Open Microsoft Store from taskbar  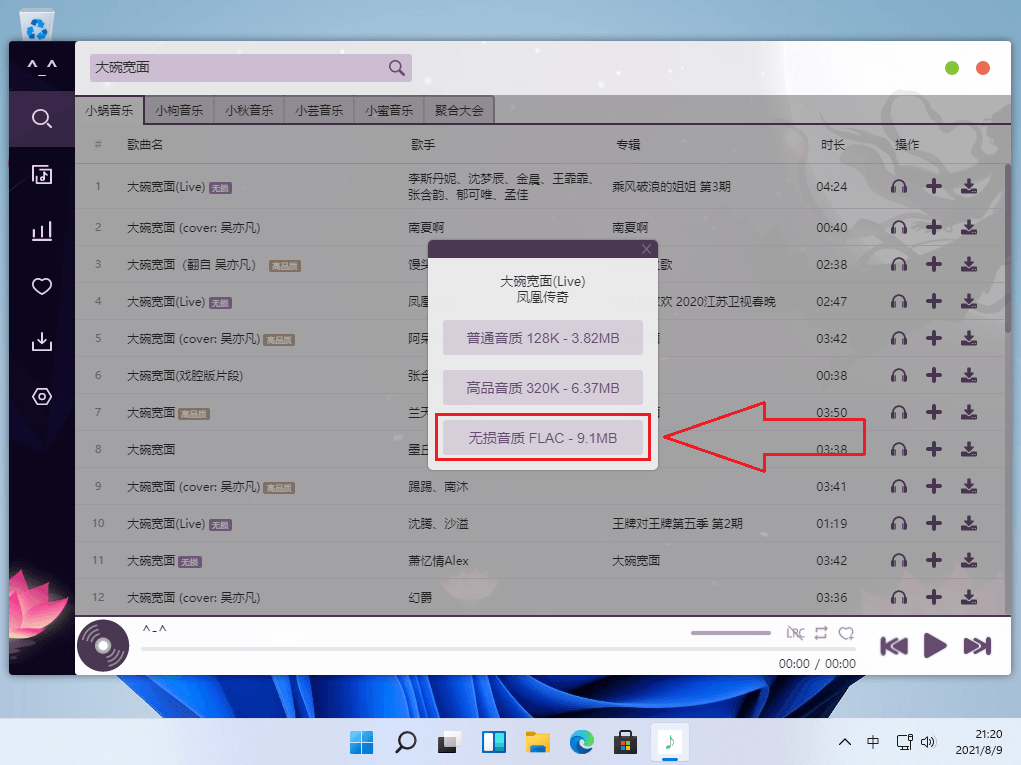[625, 742]
